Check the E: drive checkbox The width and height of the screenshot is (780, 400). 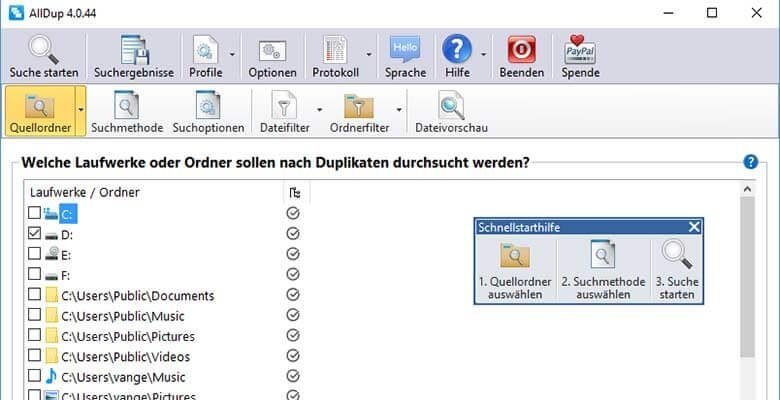point(34,254)
